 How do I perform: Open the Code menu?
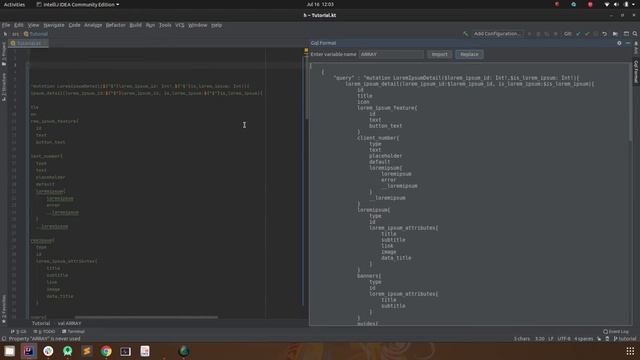[x=74, y=25]
